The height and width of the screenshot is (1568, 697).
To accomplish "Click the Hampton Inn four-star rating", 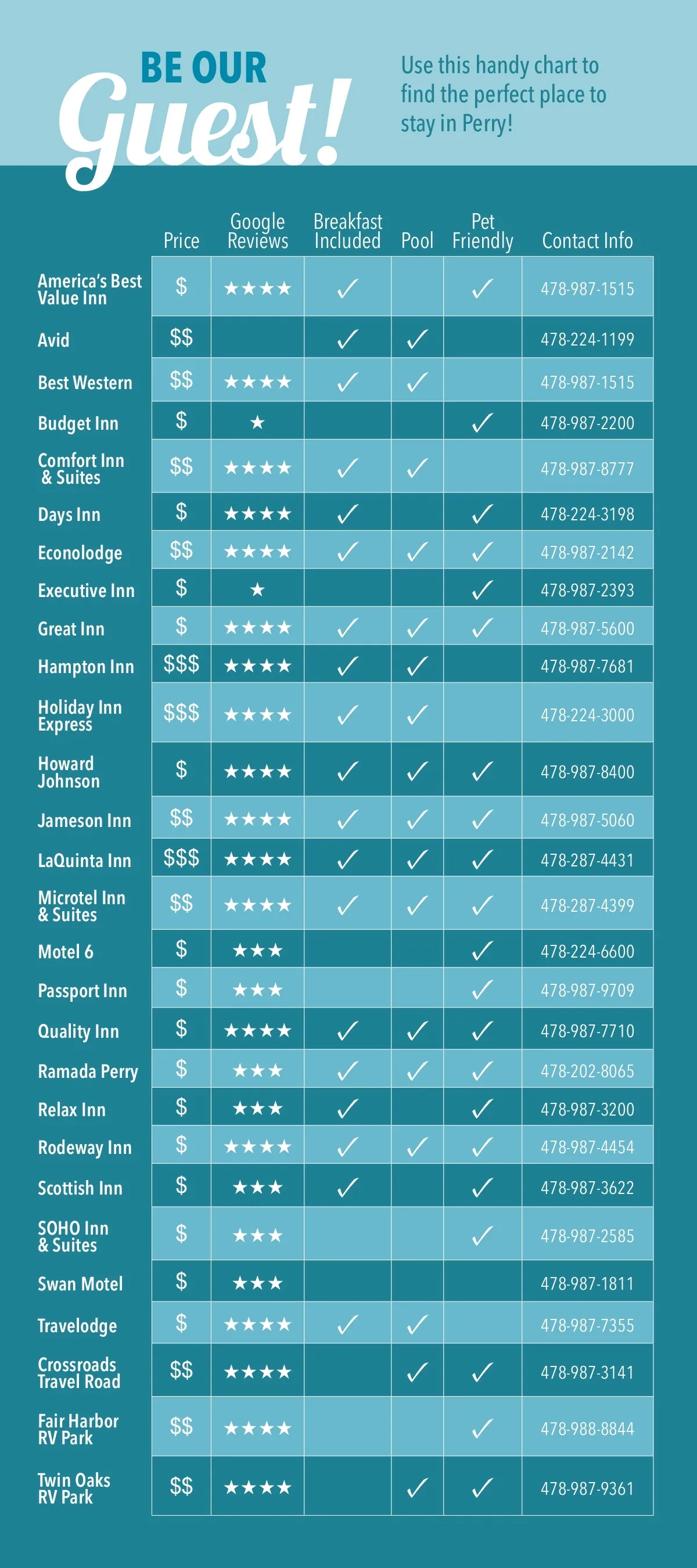I will 257,666.
